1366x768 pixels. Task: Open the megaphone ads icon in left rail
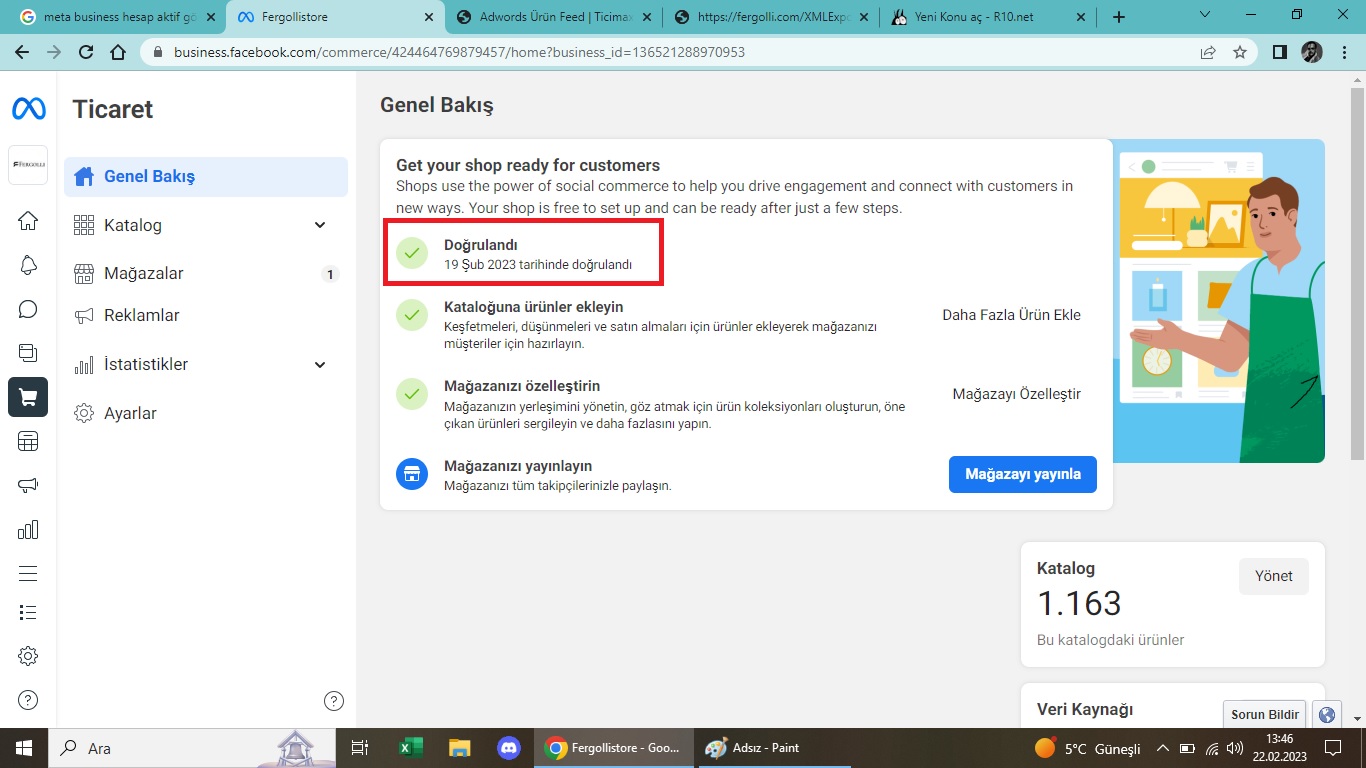coord(28,485)
